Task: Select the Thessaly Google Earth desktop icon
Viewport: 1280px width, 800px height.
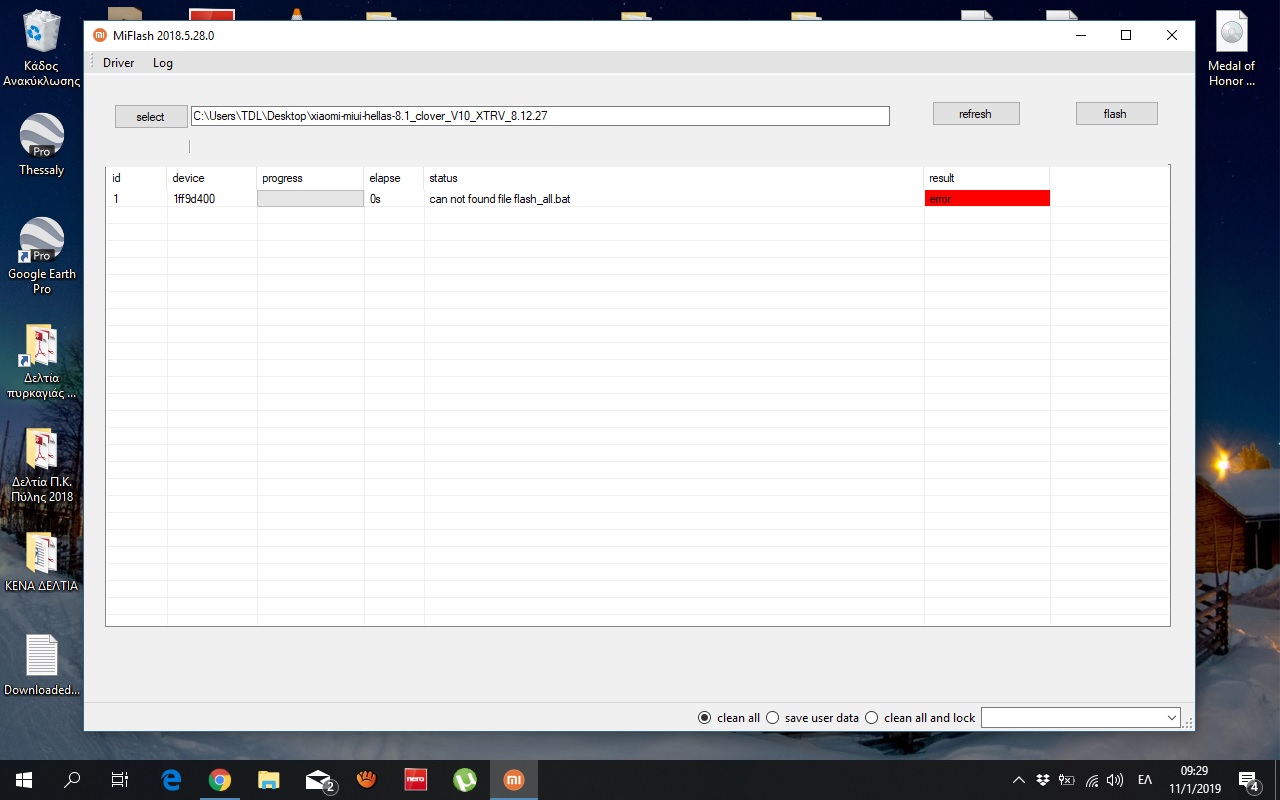Action: click(x=41, y=145)
